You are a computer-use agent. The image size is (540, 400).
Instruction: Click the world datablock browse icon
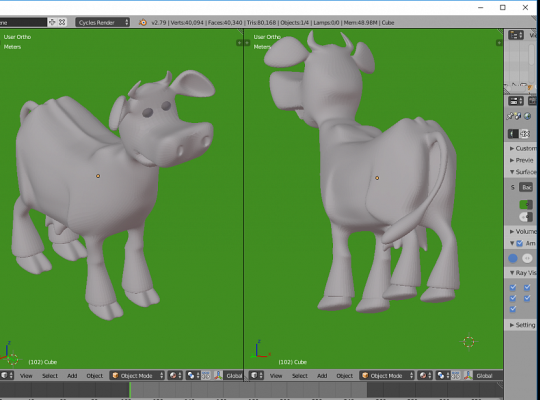tap(513, 134)
